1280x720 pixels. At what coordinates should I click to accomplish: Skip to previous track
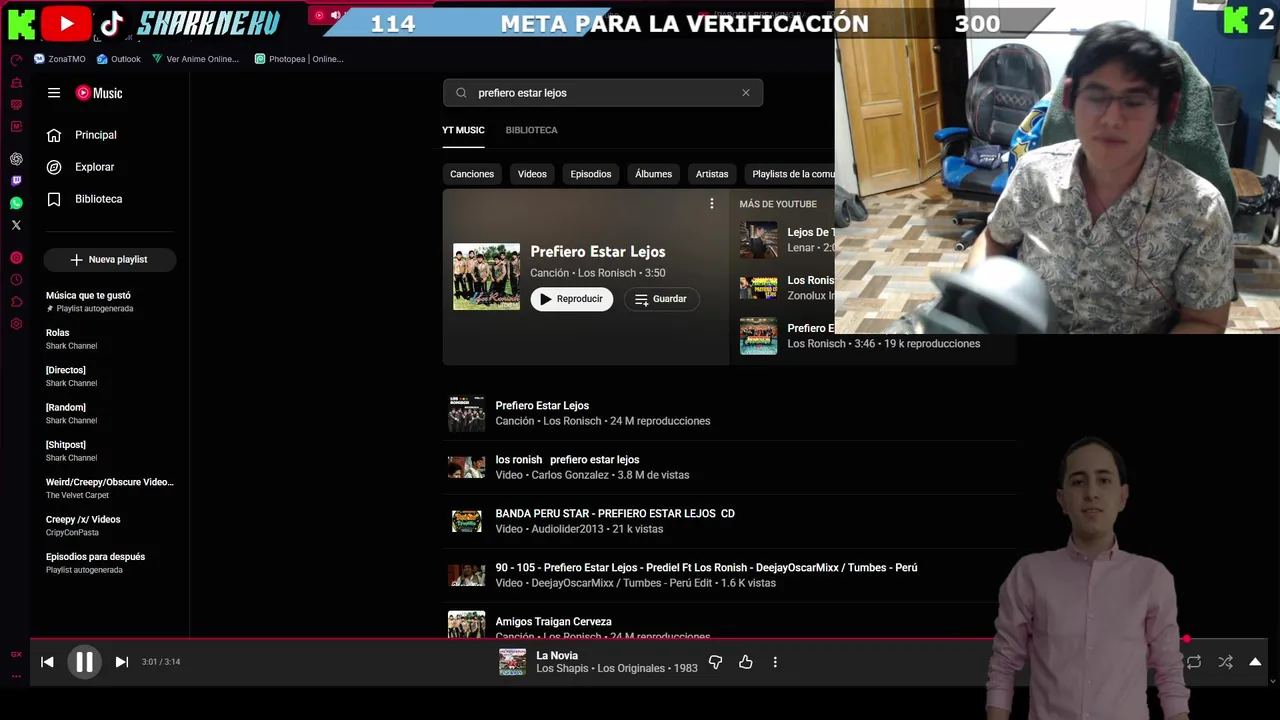pyautogui.click(x=47, y=662)
